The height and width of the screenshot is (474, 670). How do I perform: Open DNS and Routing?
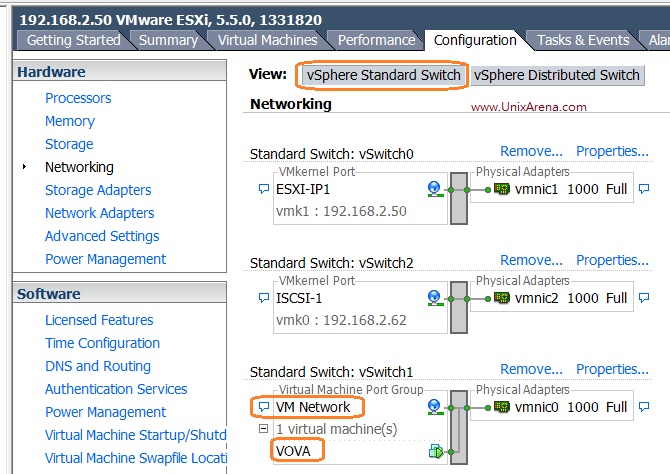click(x=97, y=366)
